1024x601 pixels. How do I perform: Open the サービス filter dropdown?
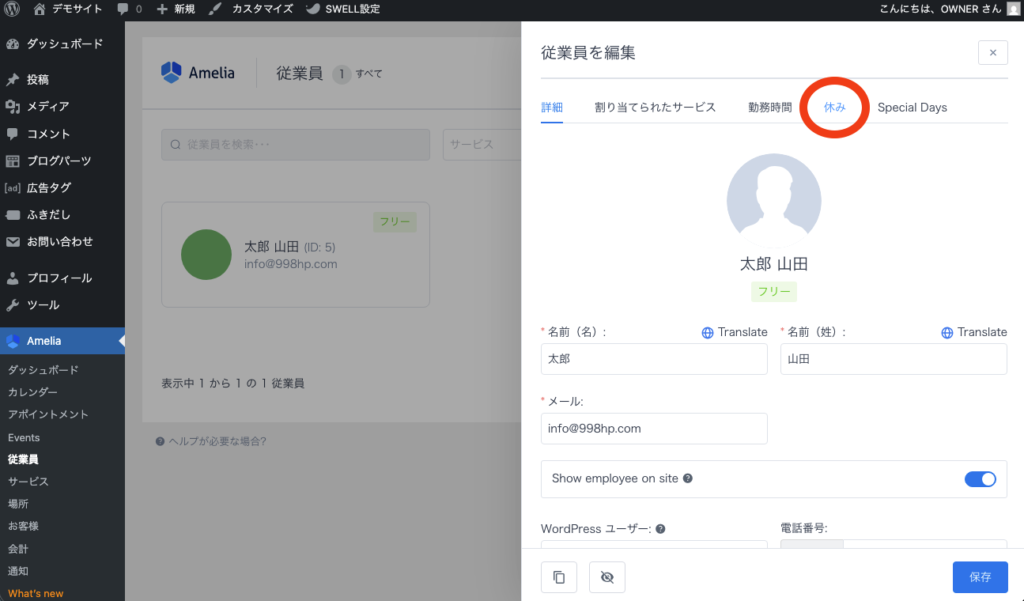(x=482, y=144)
